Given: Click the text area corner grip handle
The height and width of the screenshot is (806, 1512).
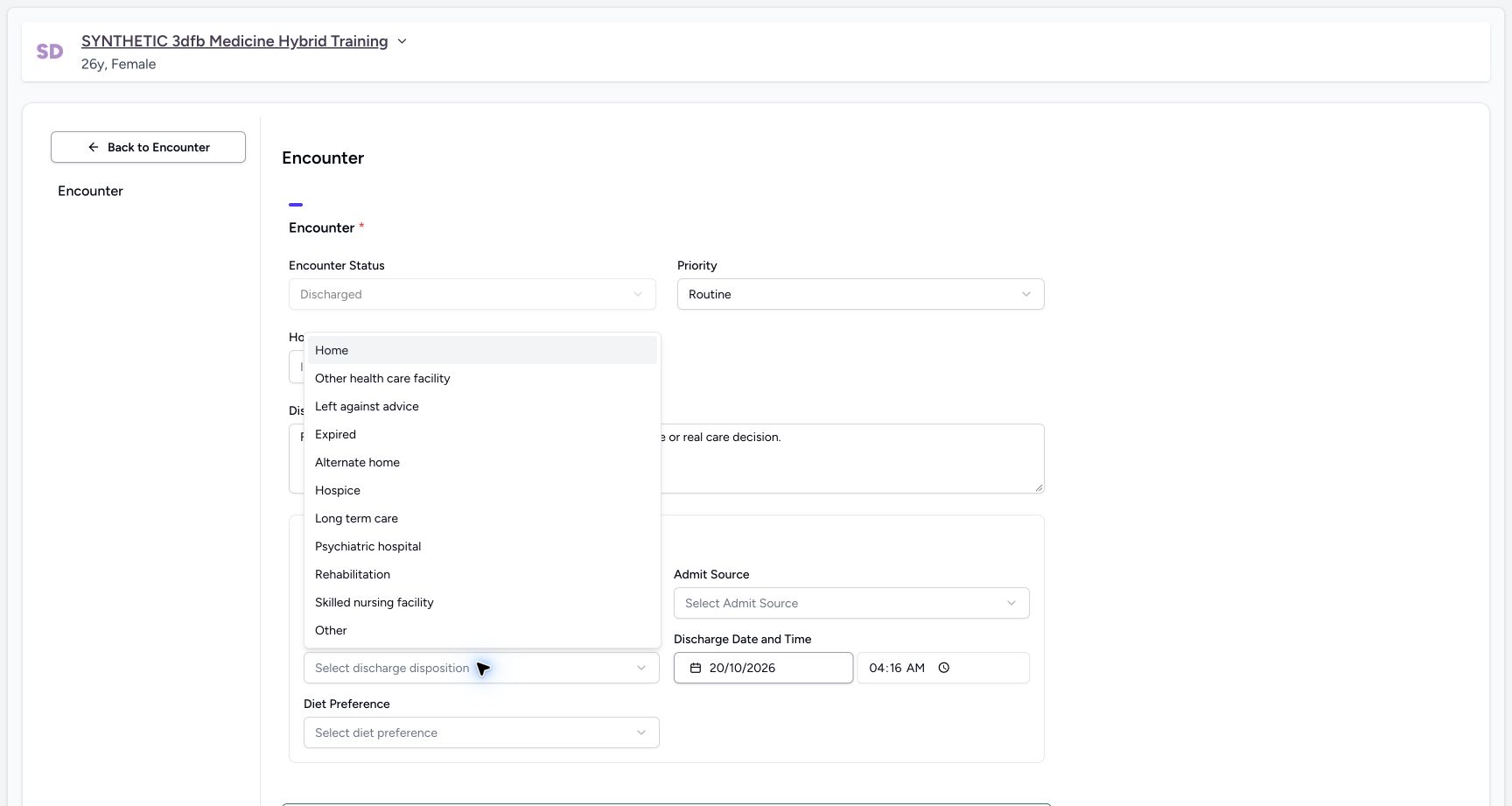Looking at the screenshot, I should tap(1039, 487).
